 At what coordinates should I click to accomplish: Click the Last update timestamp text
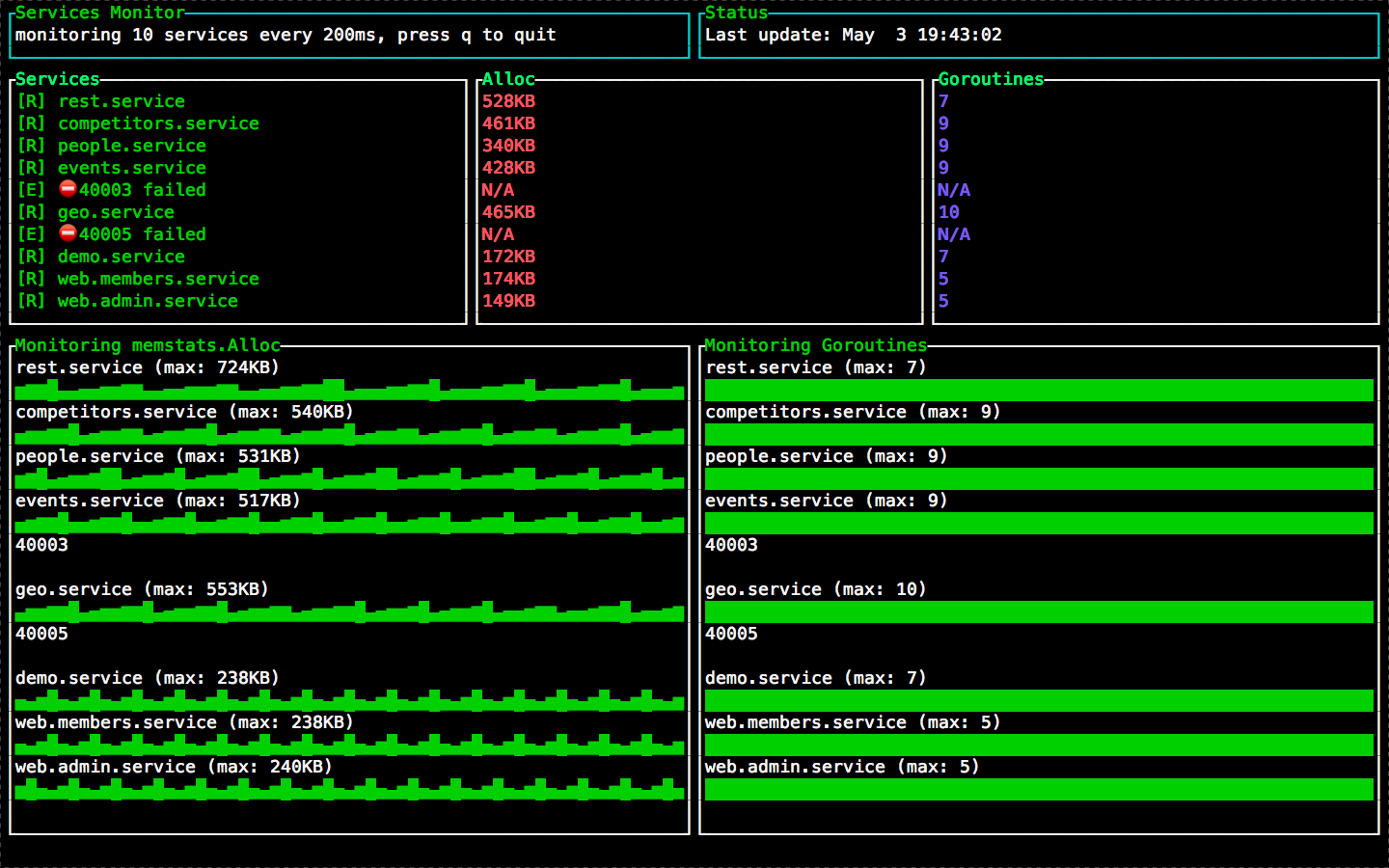pos(854,35)
